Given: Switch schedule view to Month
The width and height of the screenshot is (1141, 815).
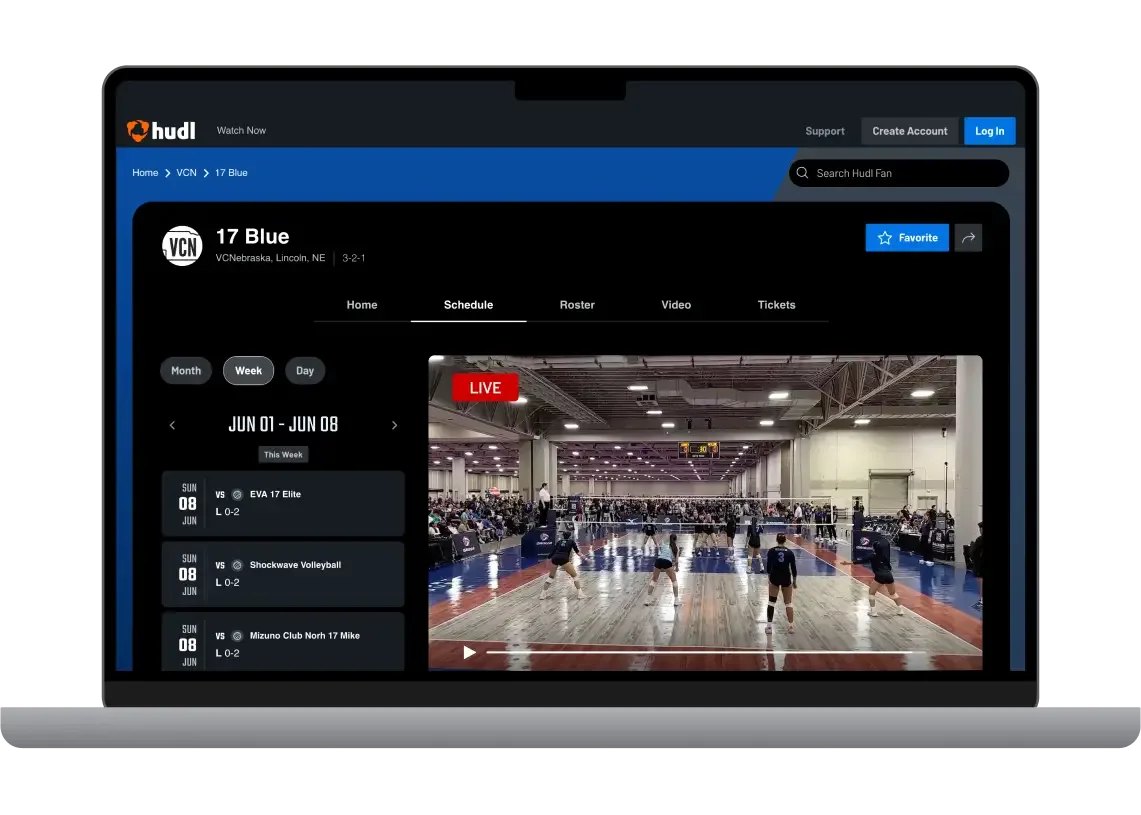Looking at the screenshot, I should pyautogui.click(x=185, y=370).
